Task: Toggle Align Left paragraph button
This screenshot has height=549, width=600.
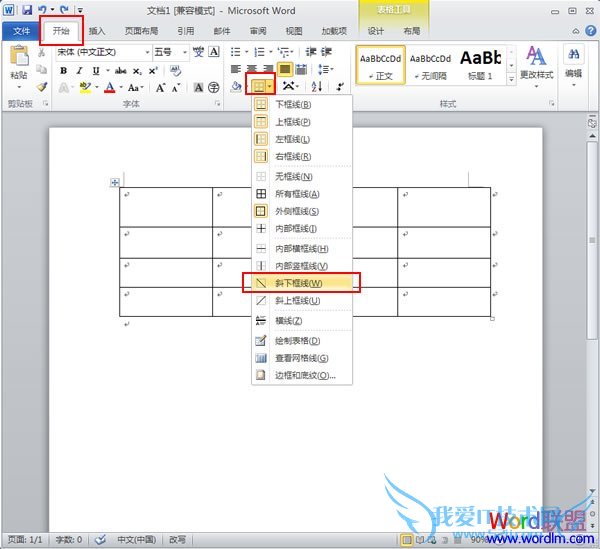Action: point(236,69)
